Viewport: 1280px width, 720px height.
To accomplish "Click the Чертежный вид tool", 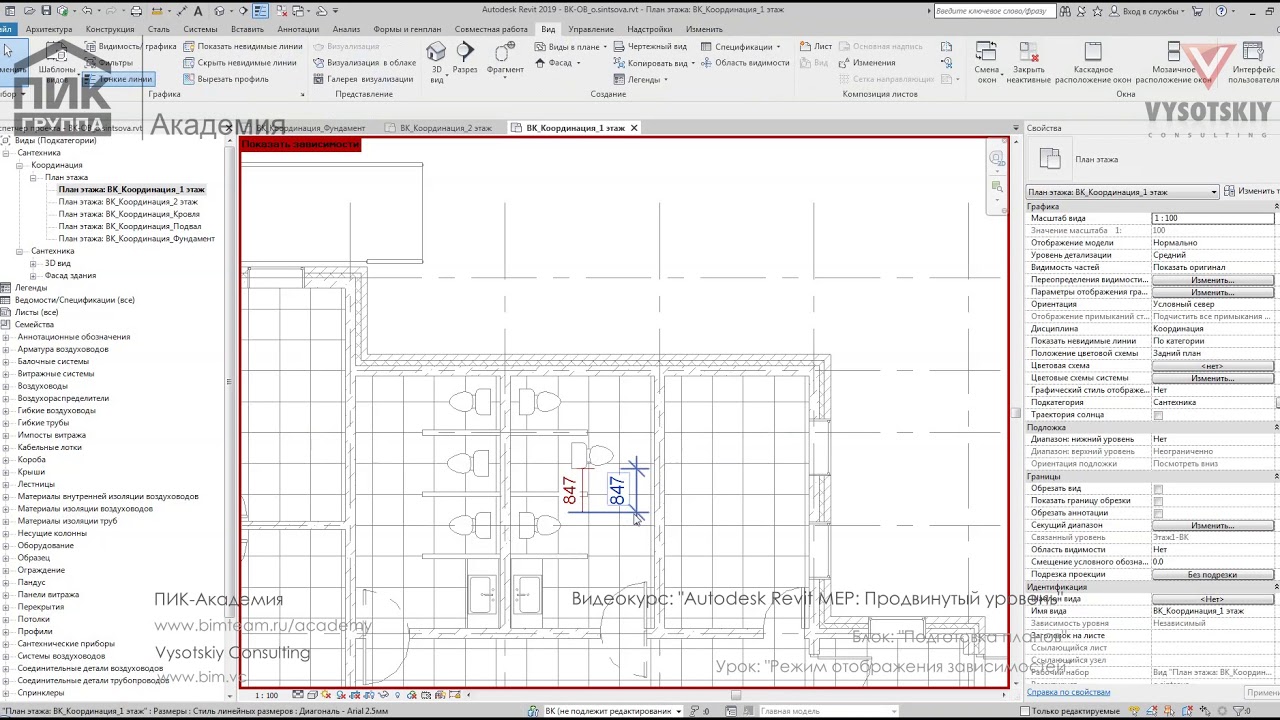I will (650, 47).
